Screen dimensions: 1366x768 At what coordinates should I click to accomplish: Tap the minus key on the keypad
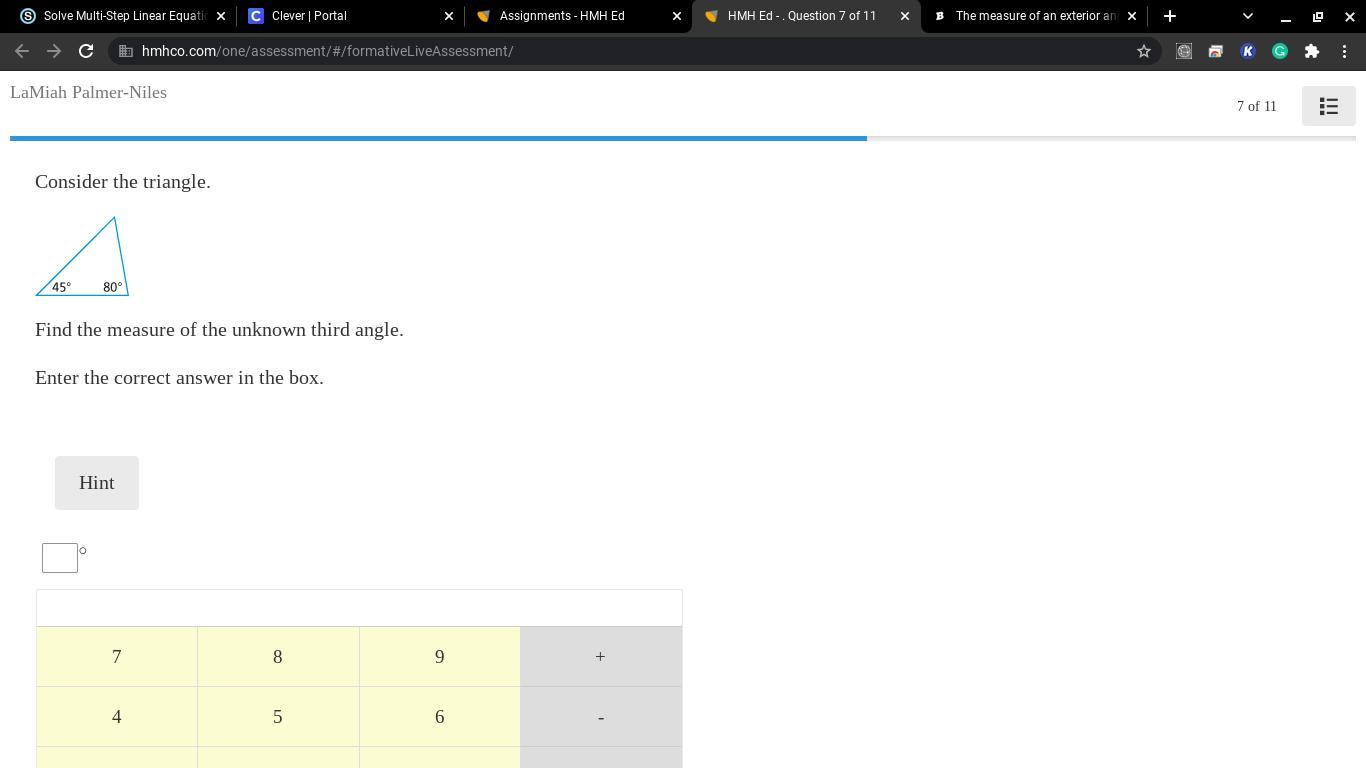pyautogui.click(x=601, y=717)
